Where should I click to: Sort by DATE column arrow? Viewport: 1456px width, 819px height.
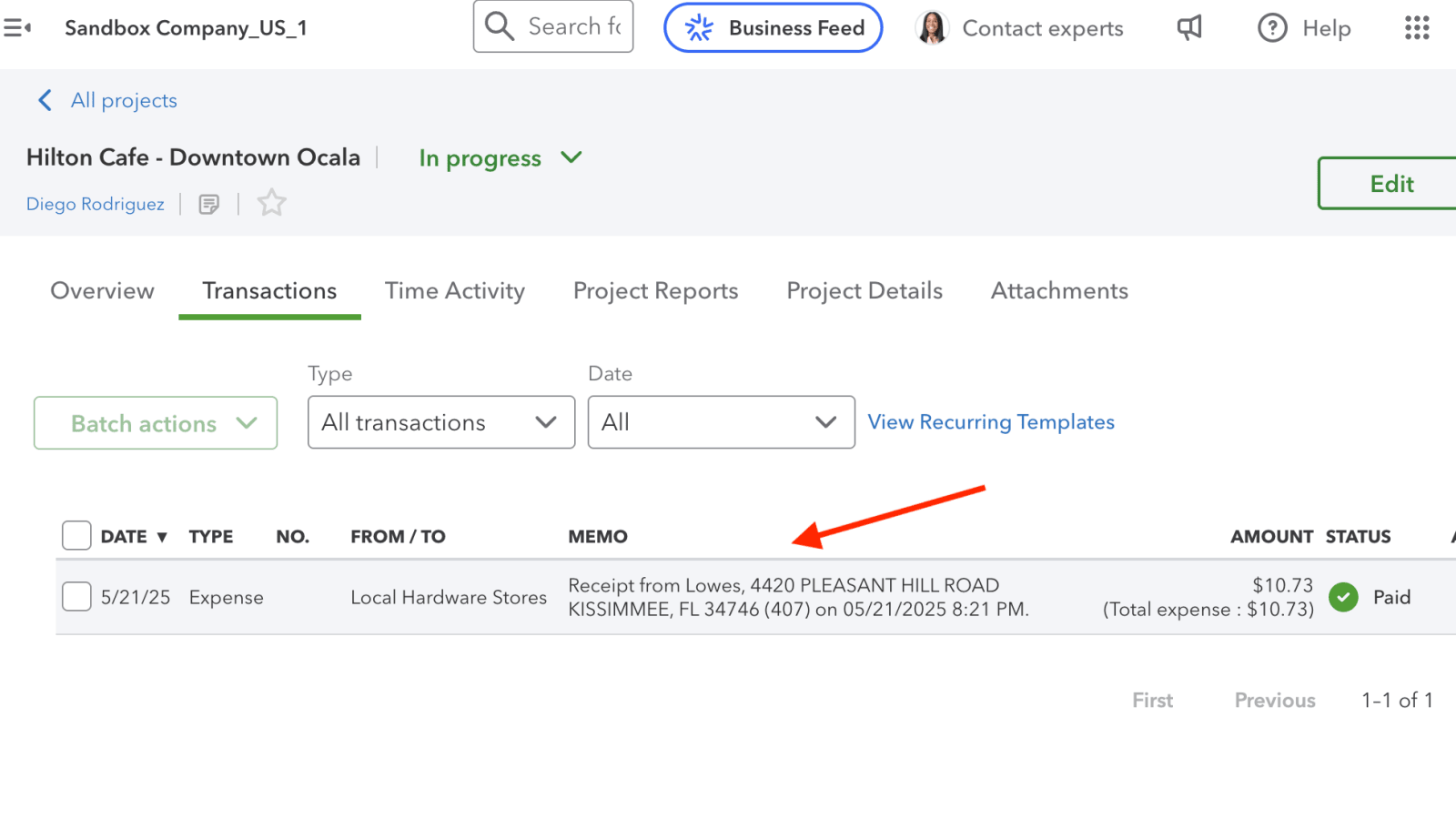162,537
